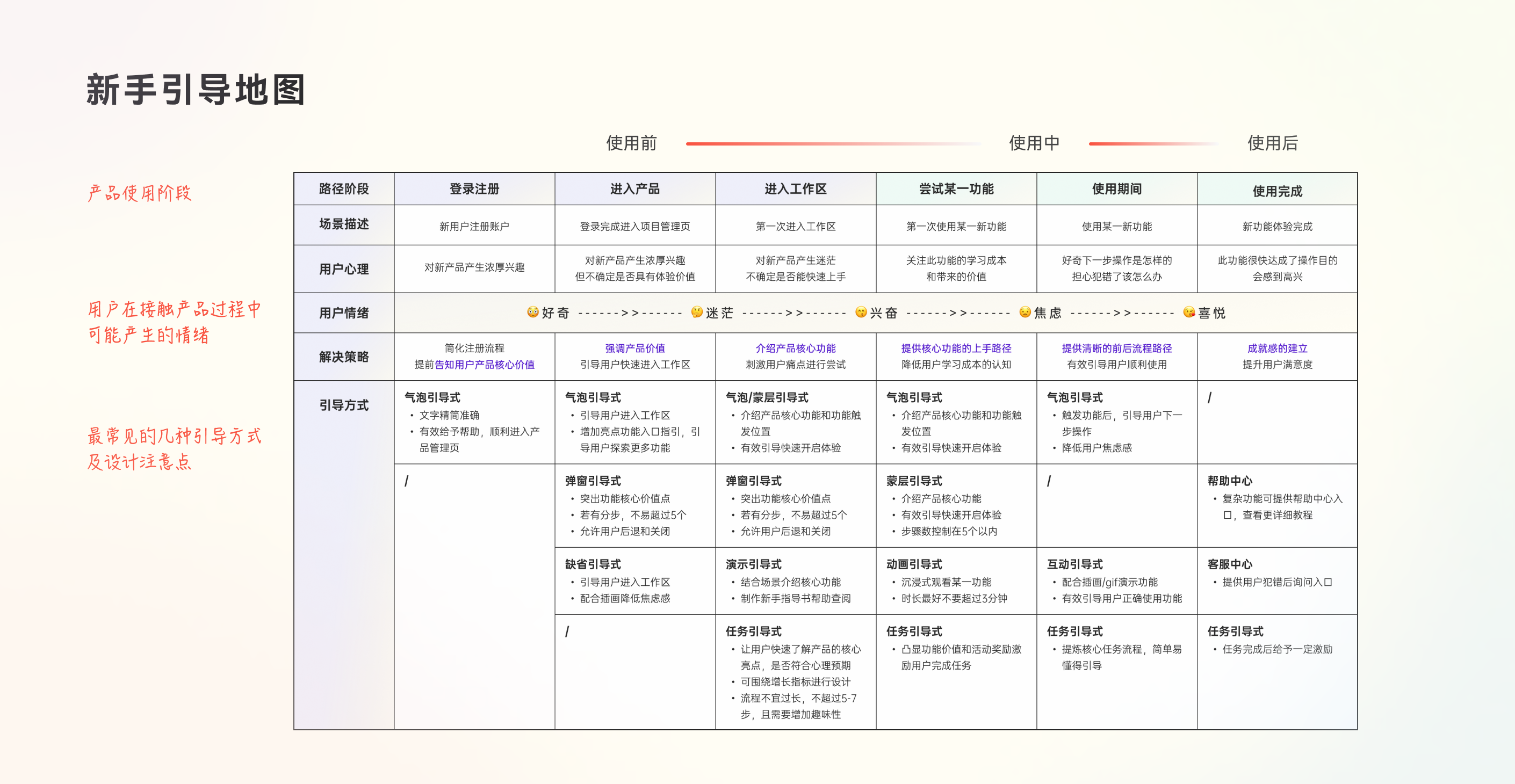Click the curious emoji beside 好奇
The image size is (1515, 784).
(x=533, y=312)
